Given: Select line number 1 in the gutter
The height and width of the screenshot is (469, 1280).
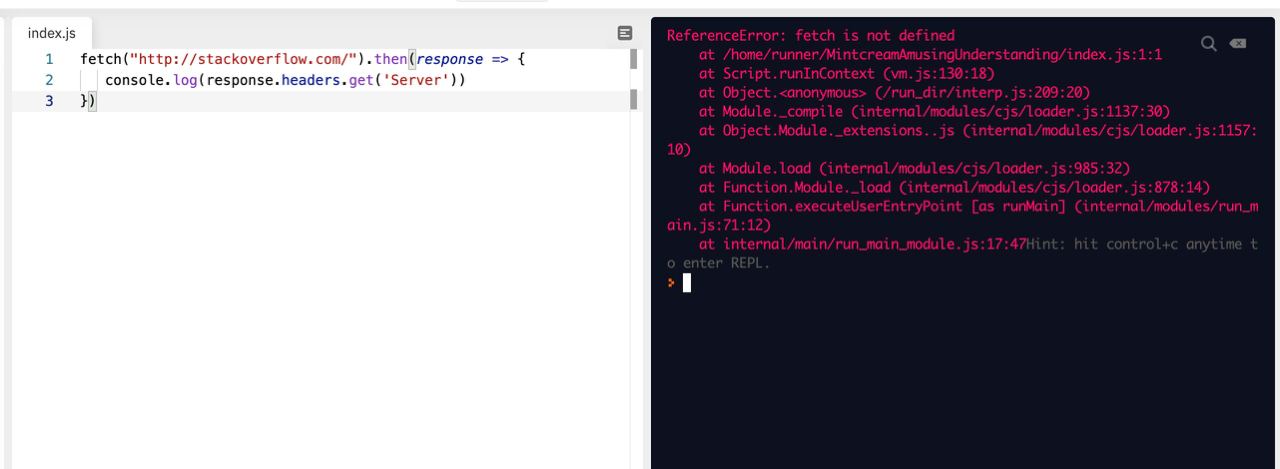Looking at the screenshot, I should pos(49,59).
